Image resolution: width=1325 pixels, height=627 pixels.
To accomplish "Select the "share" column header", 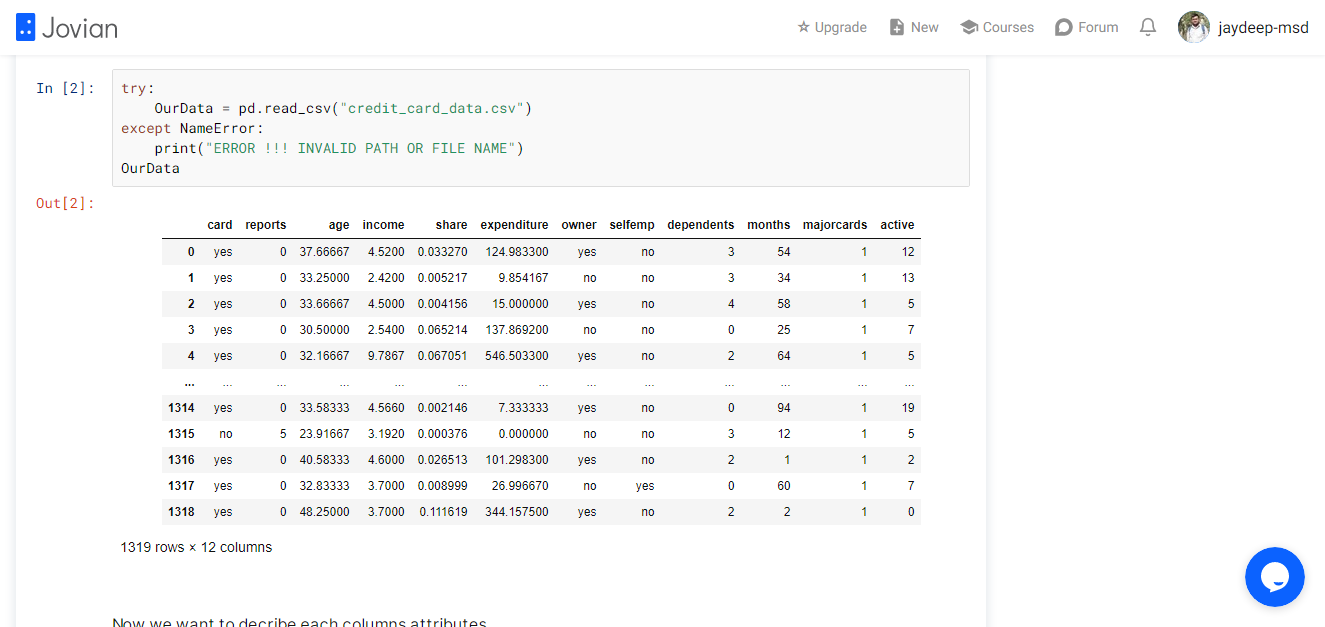I will click(x=452, y=225).
